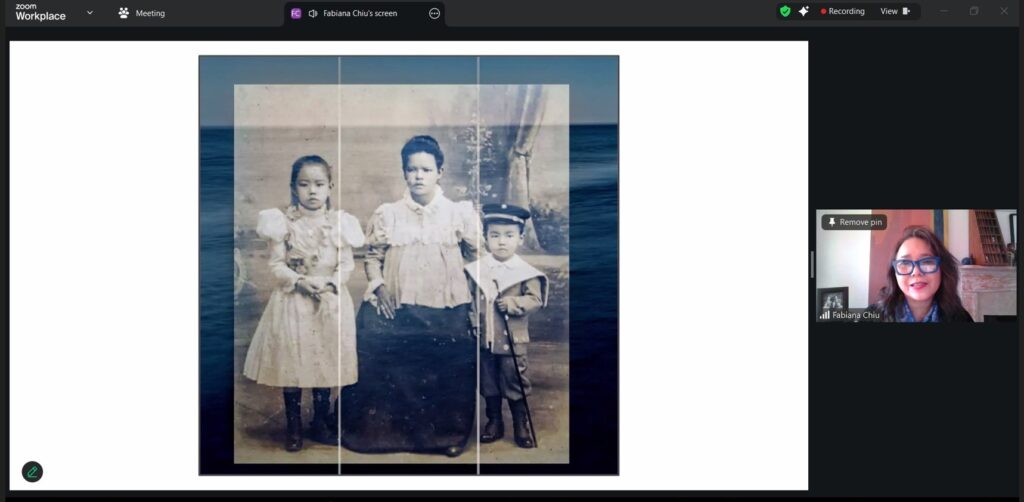Close the Zoom meeting window
Screen dimensions: 1024x502
[1004, 12]
